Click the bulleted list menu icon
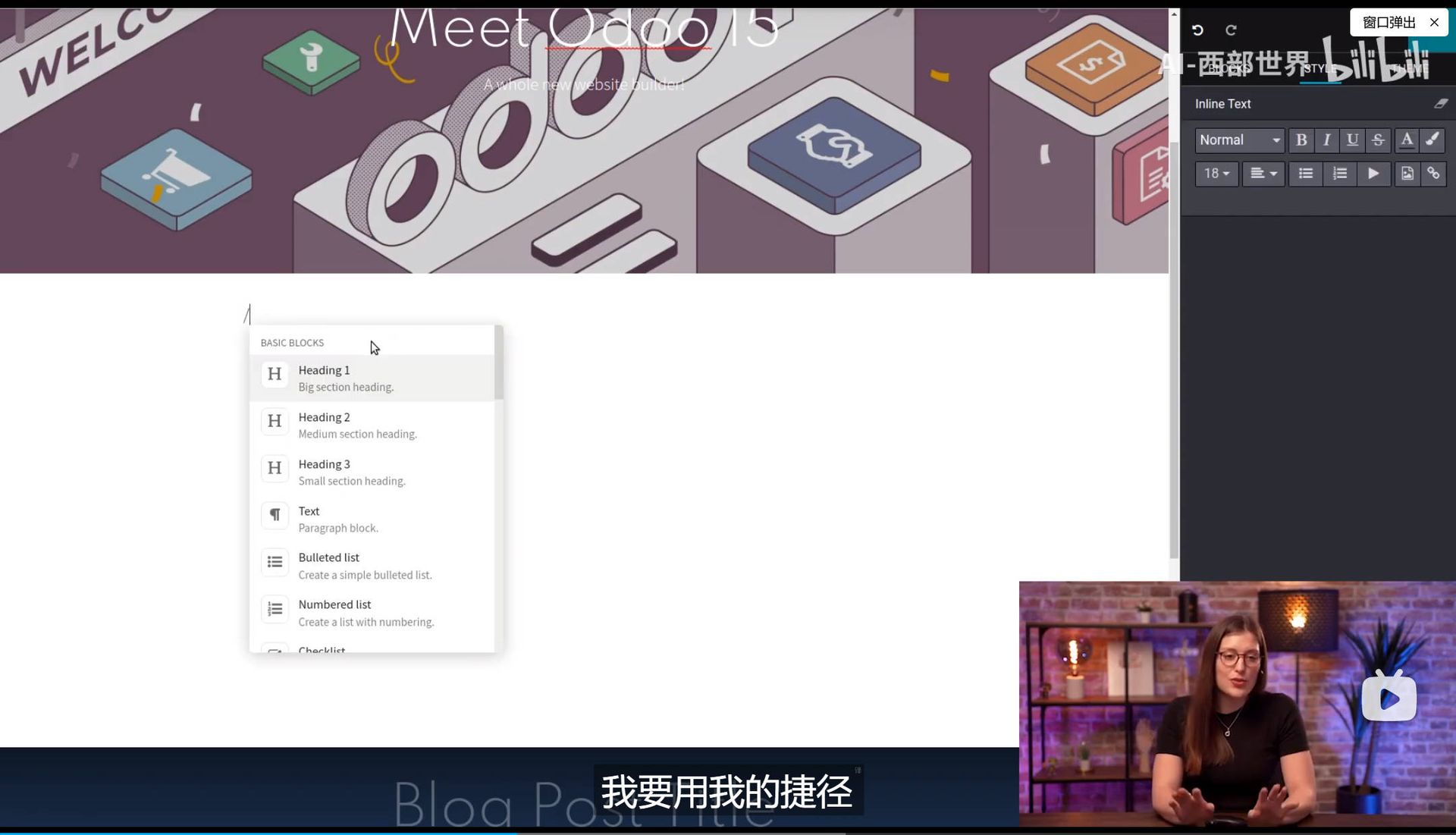The height and width of the screenshot is (835, 1456). (x=275, y=562)
